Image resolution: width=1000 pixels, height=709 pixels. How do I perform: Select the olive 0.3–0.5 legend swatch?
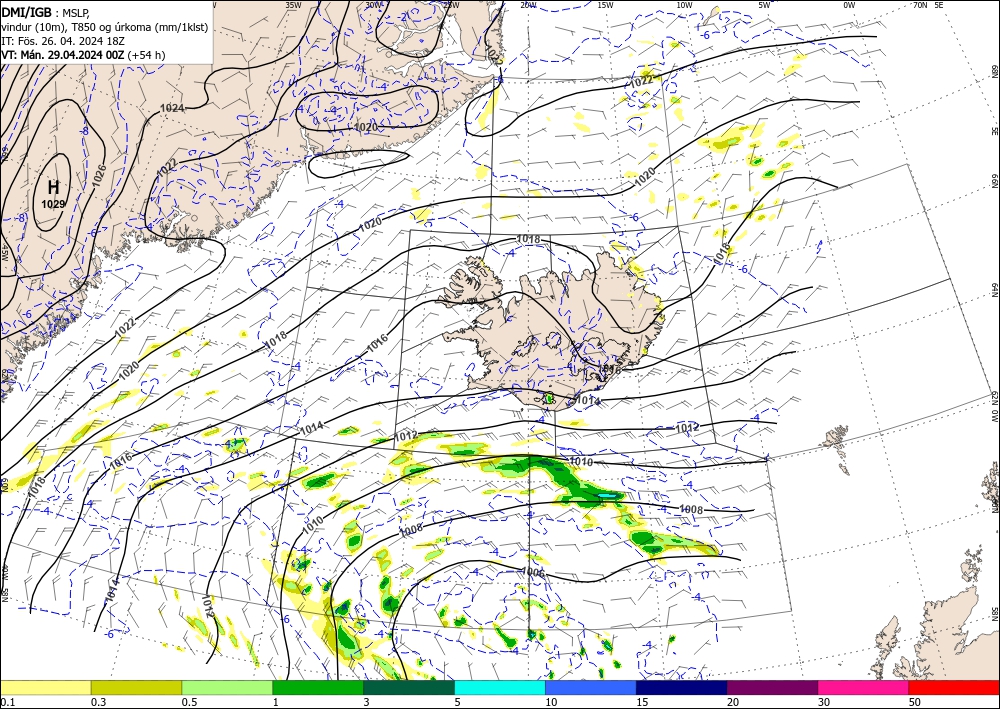coord(136,687)
